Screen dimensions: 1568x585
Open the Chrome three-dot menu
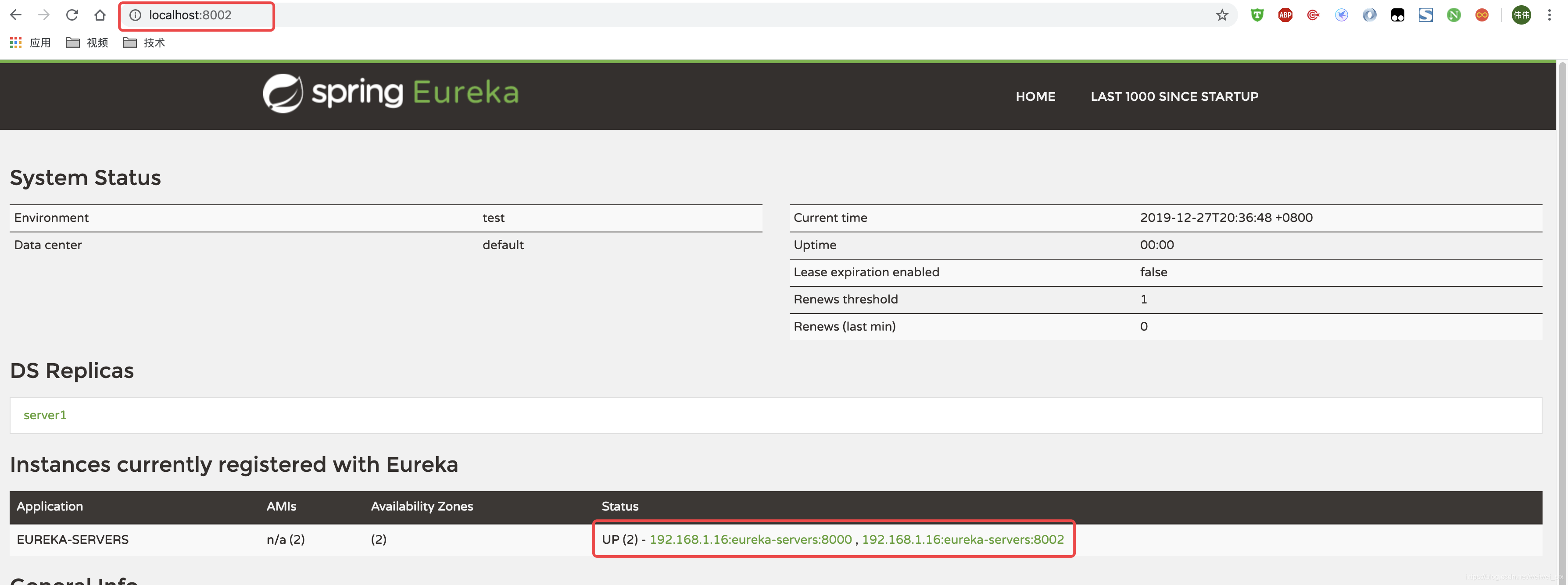[x=1549, y=15]
